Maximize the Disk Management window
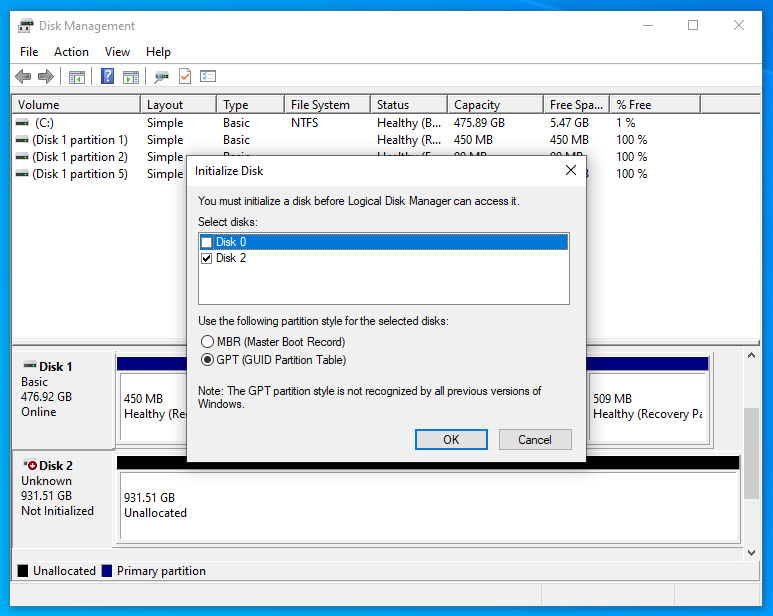This screenshot has height=616, width=773. point(693,25)
